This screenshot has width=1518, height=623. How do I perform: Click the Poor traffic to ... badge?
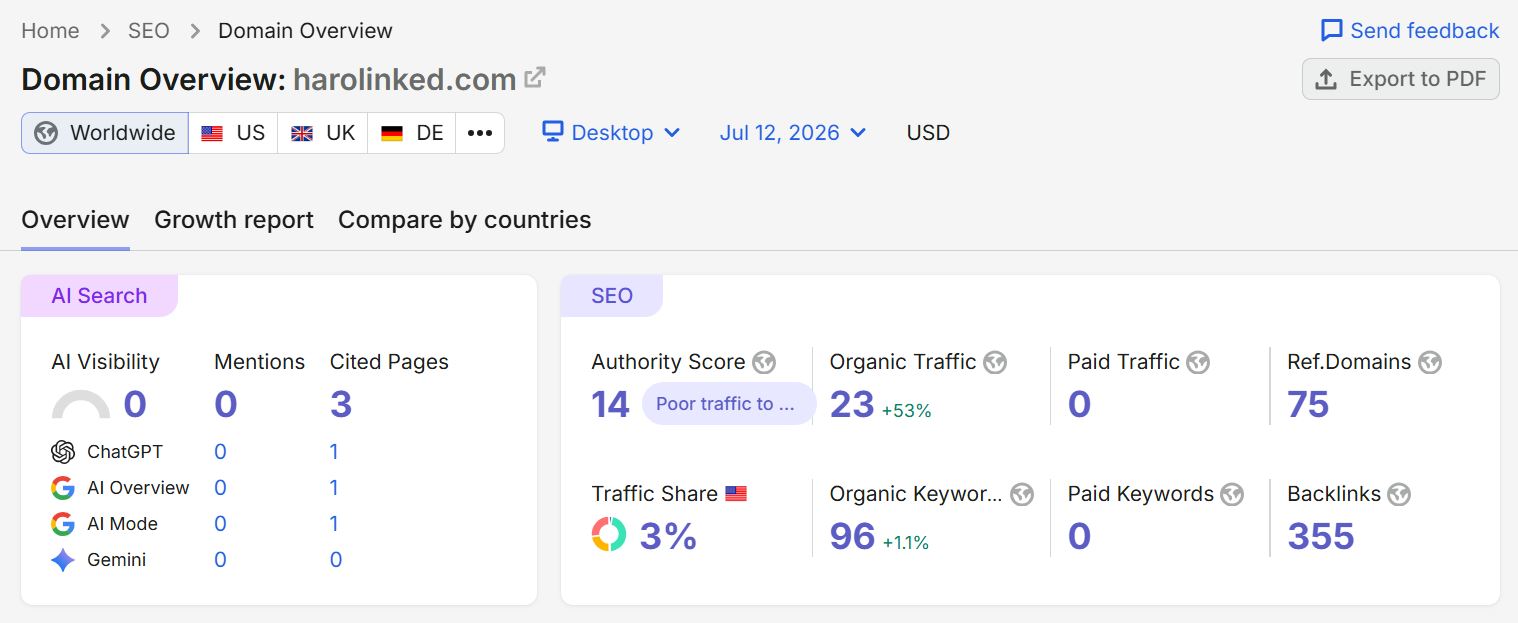coord(727,404)
